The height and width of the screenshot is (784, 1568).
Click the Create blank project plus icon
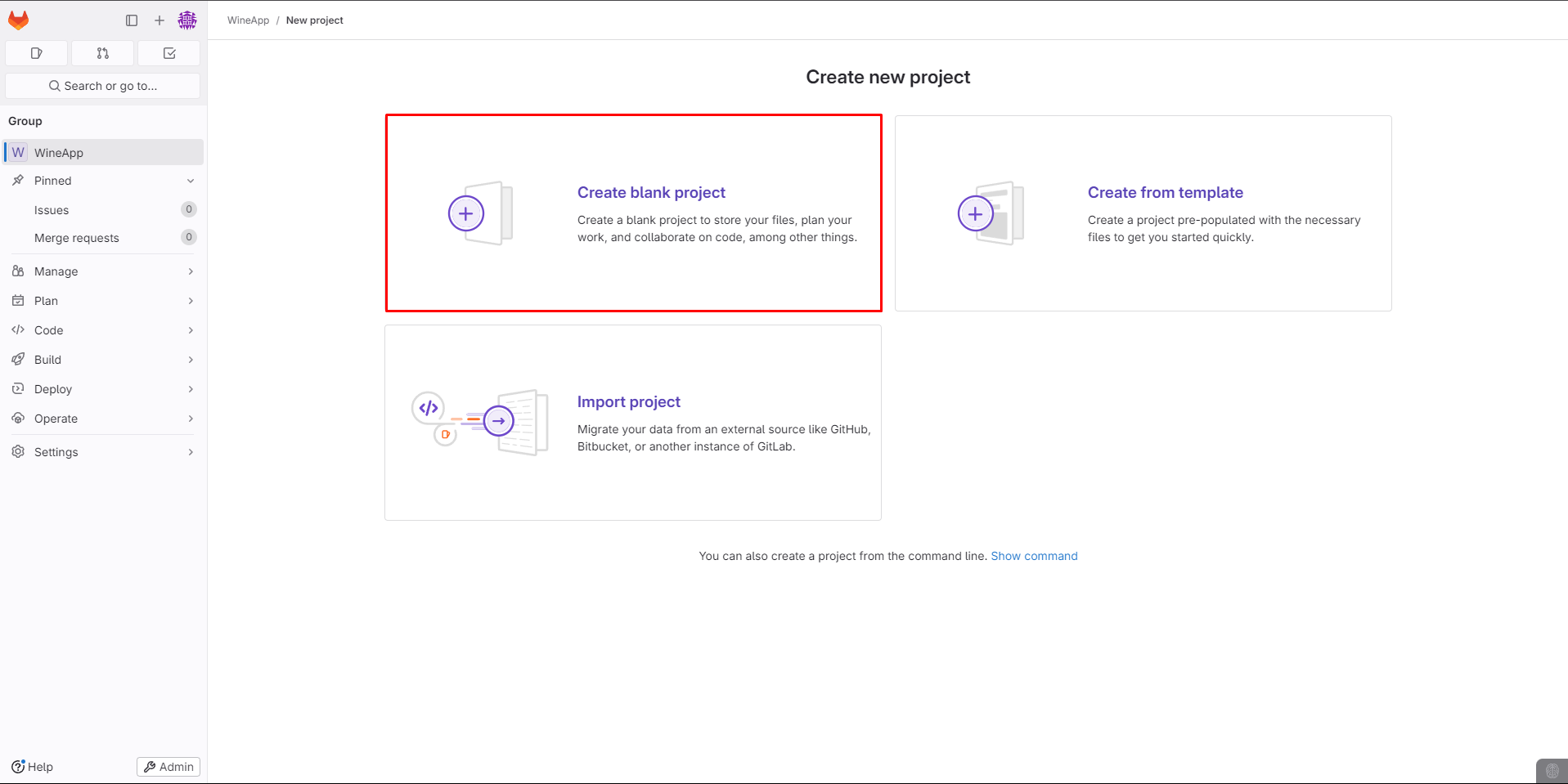[x=466, y=214]
